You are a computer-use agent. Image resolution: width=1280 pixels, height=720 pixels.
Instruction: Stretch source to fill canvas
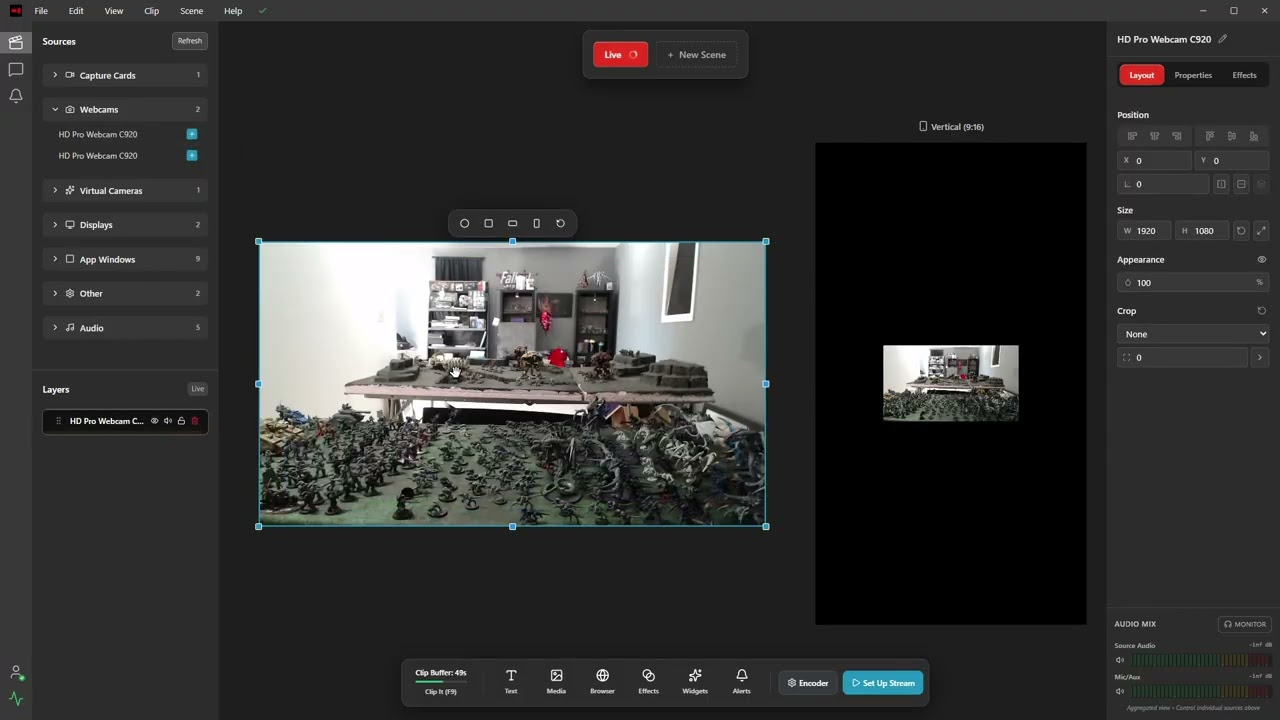1261,231
